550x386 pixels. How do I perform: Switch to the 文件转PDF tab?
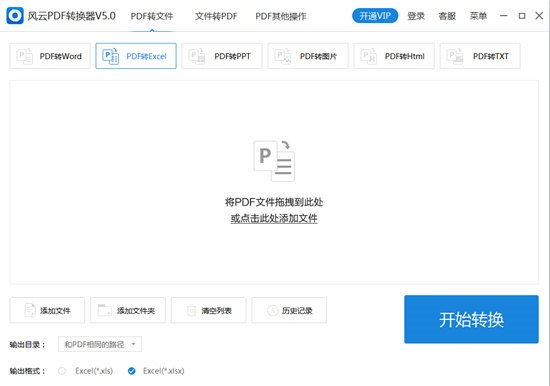[216, 16]
